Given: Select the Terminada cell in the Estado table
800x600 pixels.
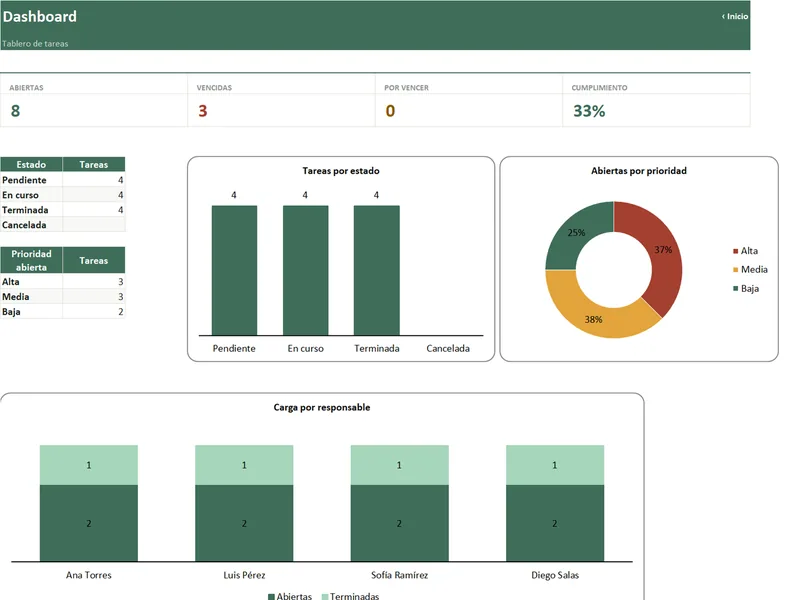Looking at the screenshot, I should (x=31, y=210).
